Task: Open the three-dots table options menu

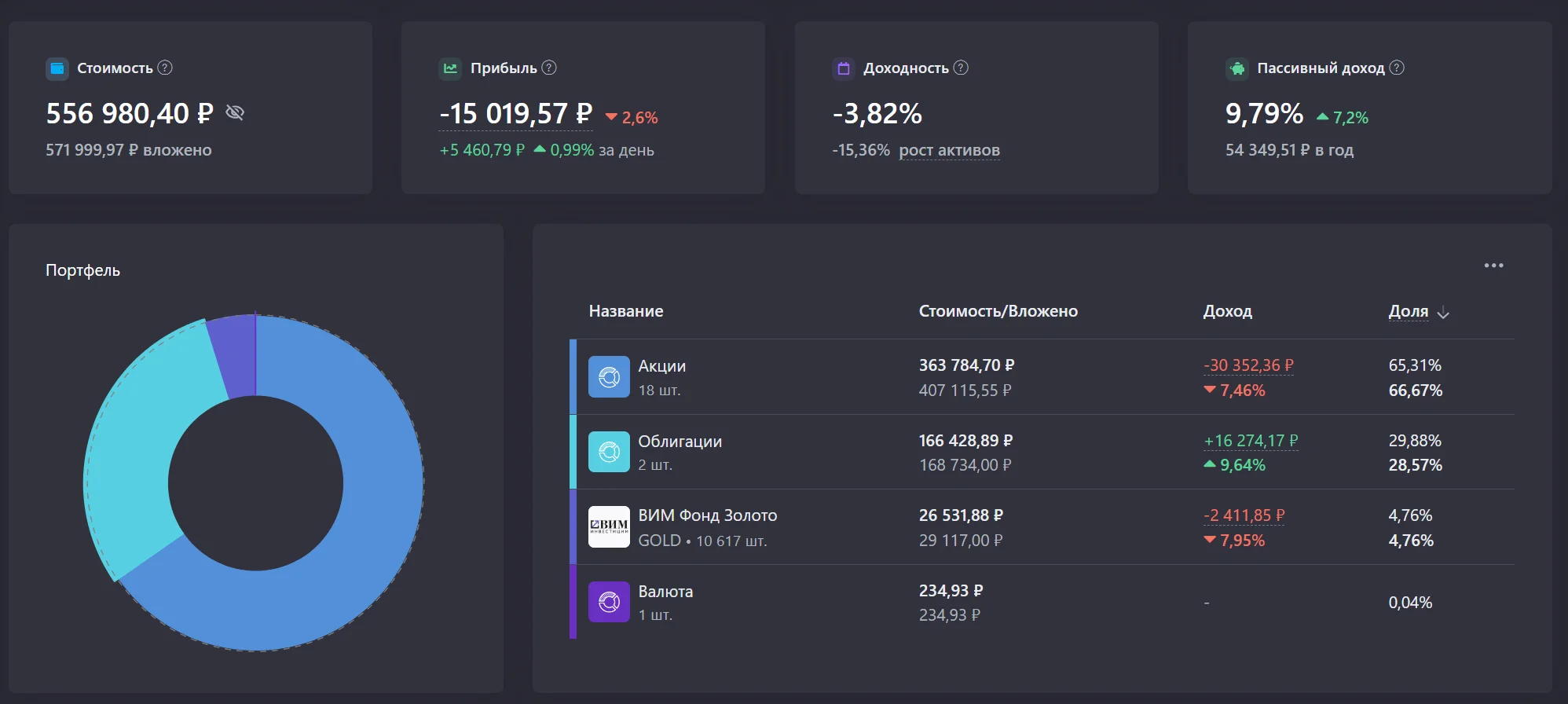Action: click(x=1493, y=266)
